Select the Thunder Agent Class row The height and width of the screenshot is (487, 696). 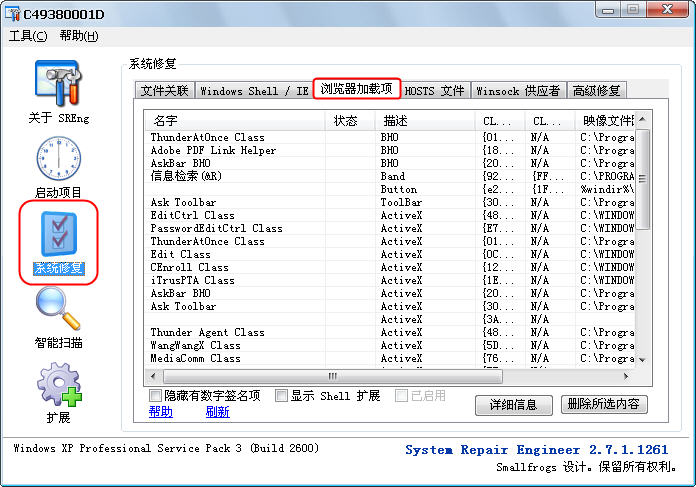390,332
